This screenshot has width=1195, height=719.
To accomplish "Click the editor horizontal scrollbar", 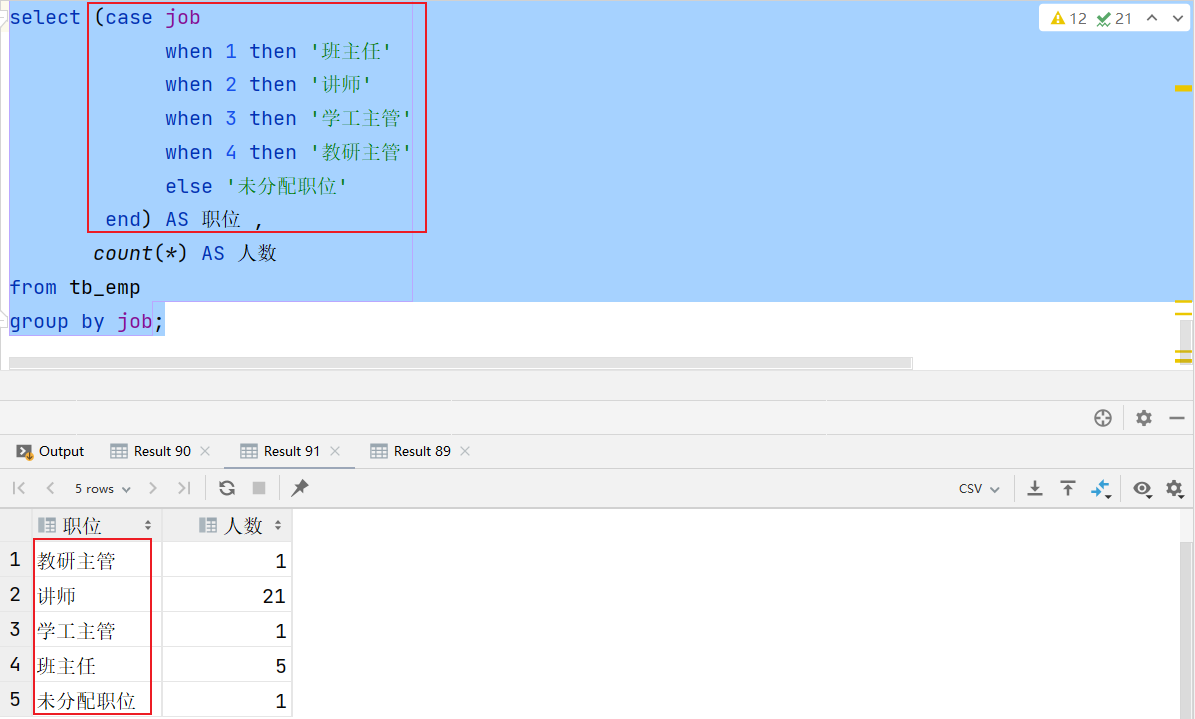I will [460, 363].
